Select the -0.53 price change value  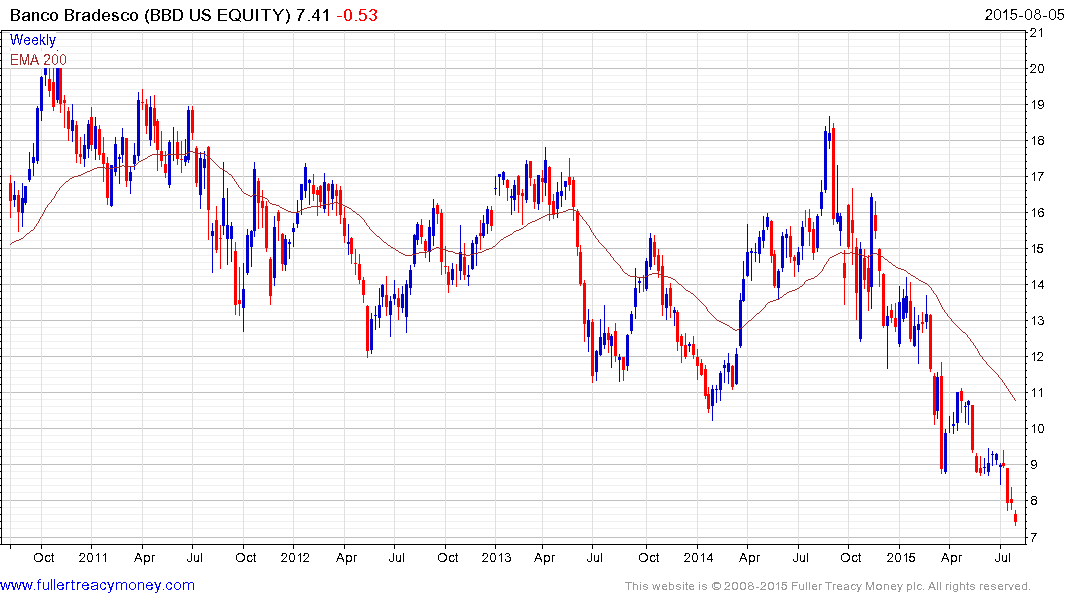click(x=357, y=15)
